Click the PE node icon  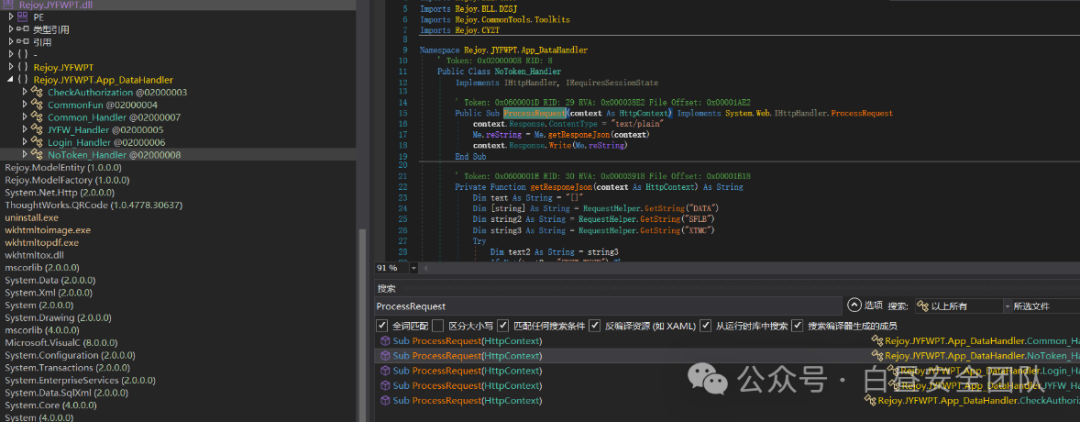pyautogui.click(x=23, y=17)
